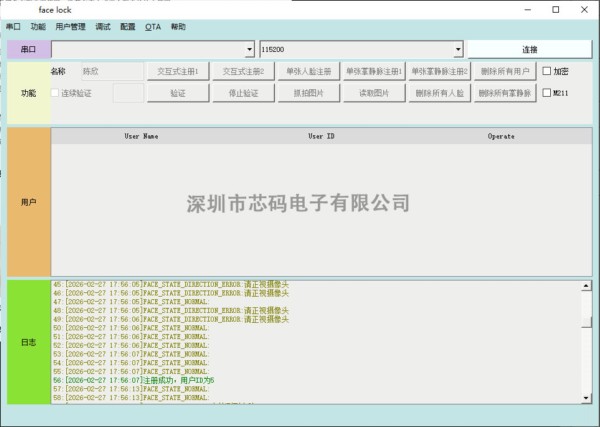Viewport: 600px width, 427px height.
Task: Click the 单张掌静脉注册1 button
Action: [x=374, y=71]
